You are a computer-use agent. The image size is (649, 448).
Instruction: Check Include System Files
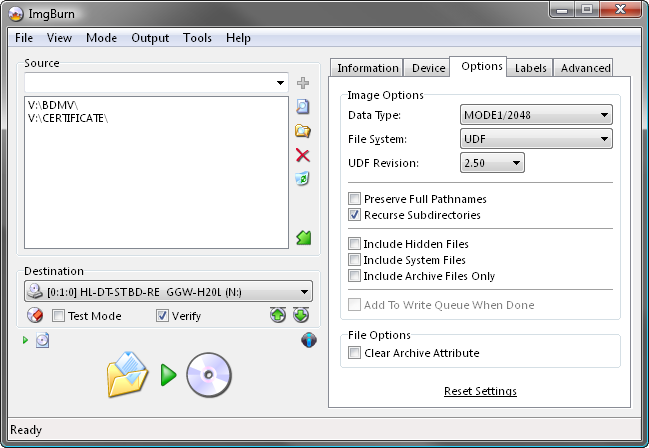click(354, 260)
